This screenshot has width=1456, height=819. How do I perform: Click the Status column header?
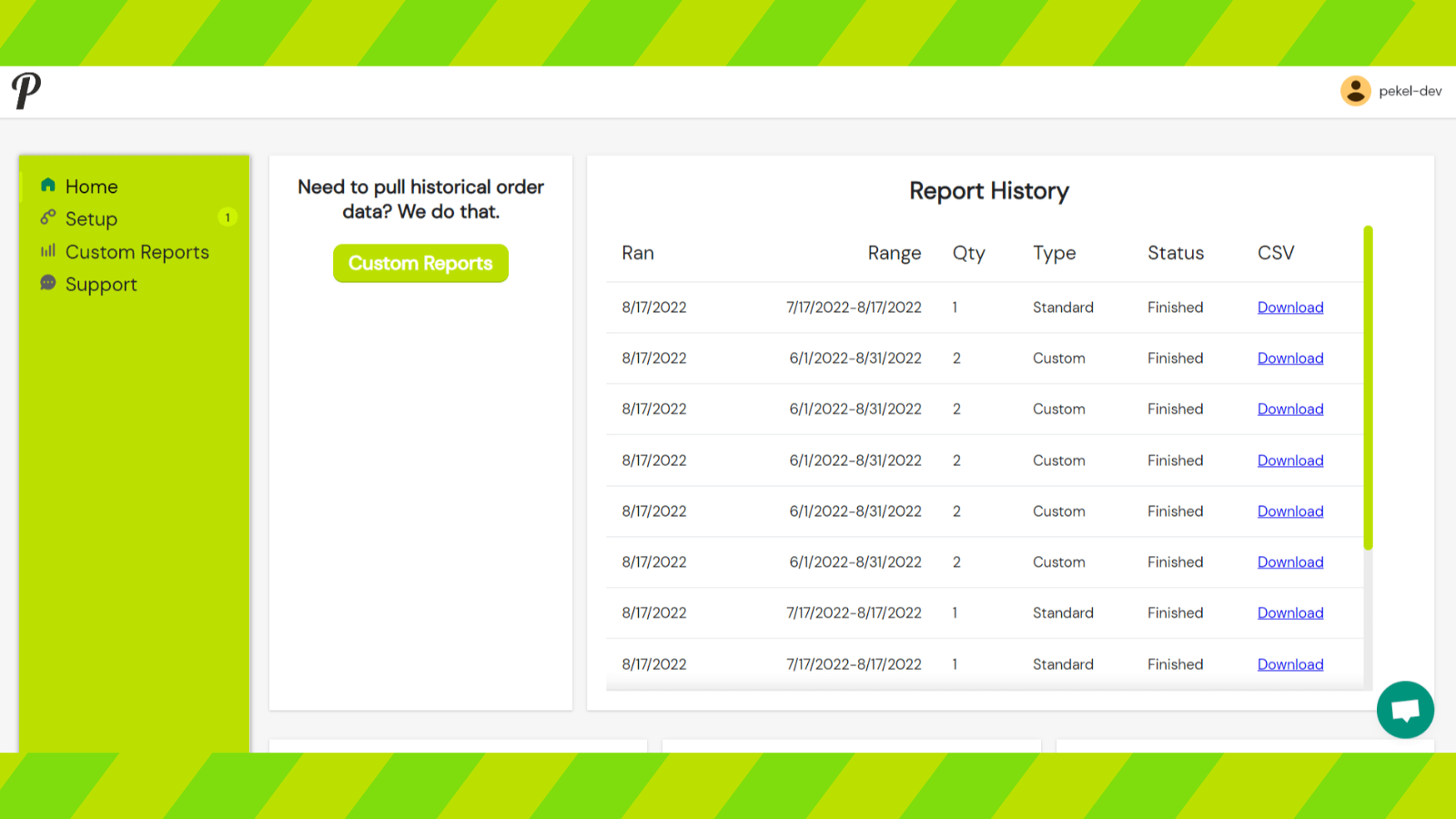(1176, 253)
